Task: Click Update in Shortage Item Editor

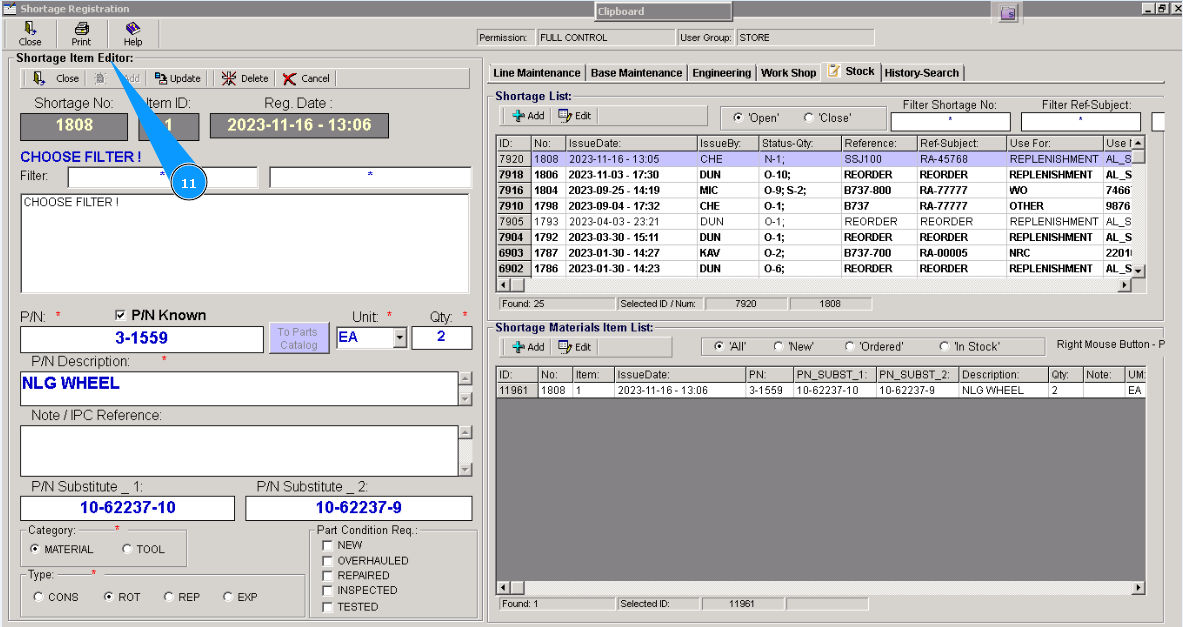Action: tap(177, 78)
